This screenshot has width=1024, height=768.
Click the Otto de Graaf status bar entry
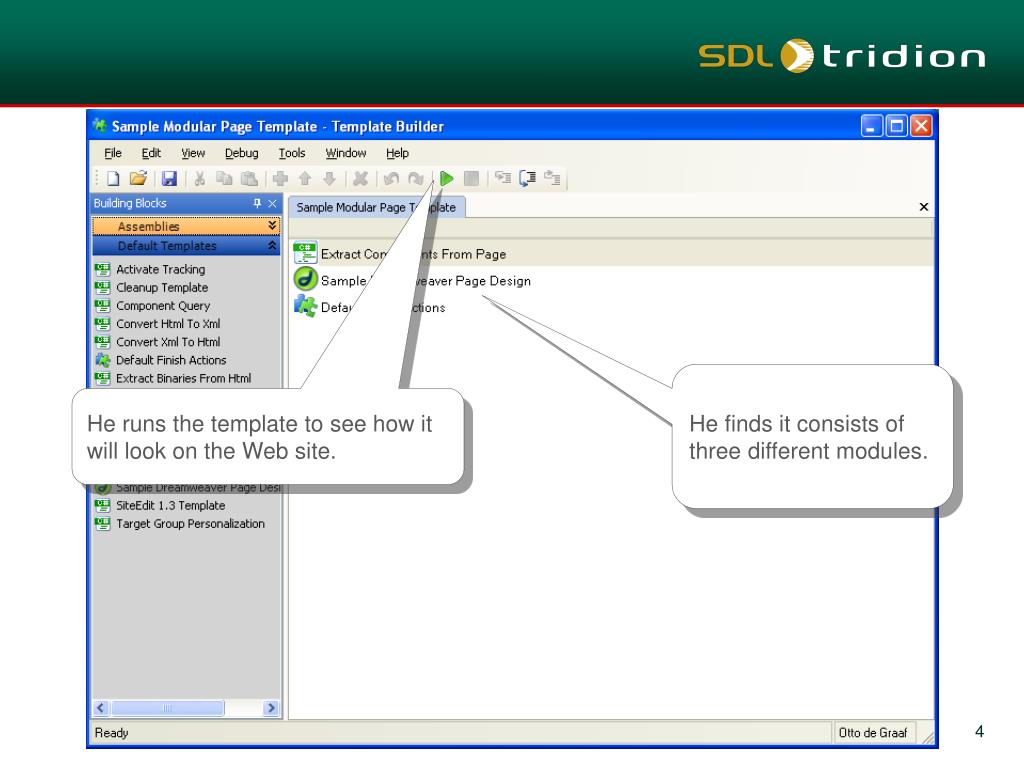(x=873, y=733)
